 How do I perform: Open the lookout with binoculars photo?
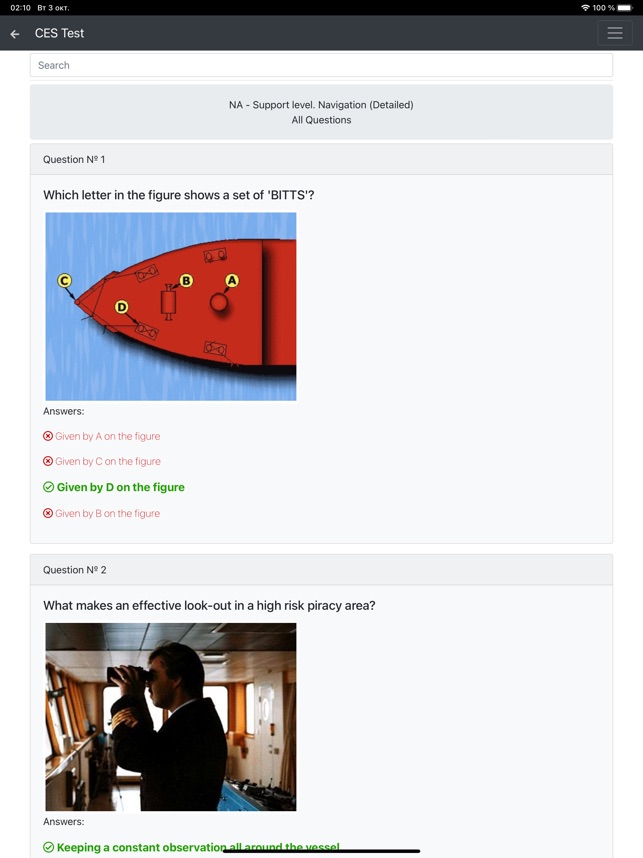[171, 717]
